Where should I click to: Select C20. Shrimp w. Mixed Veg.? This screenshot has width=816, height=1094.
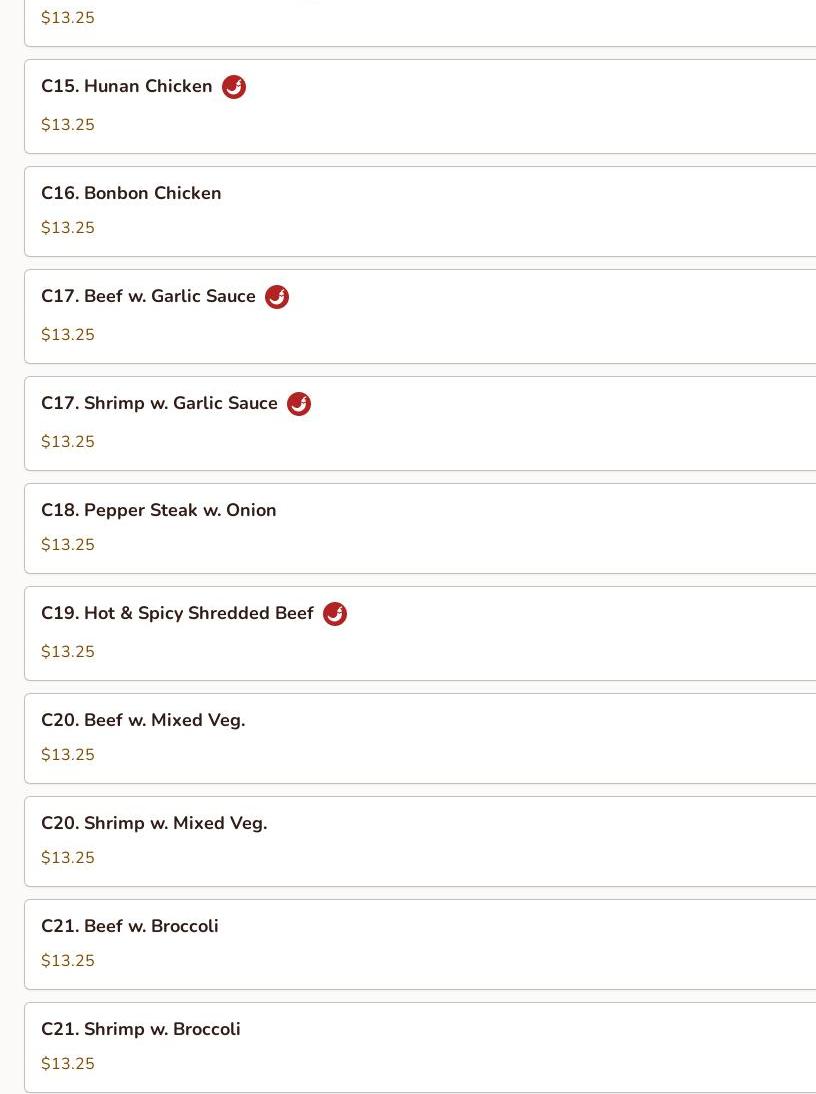tap(421, 841)
